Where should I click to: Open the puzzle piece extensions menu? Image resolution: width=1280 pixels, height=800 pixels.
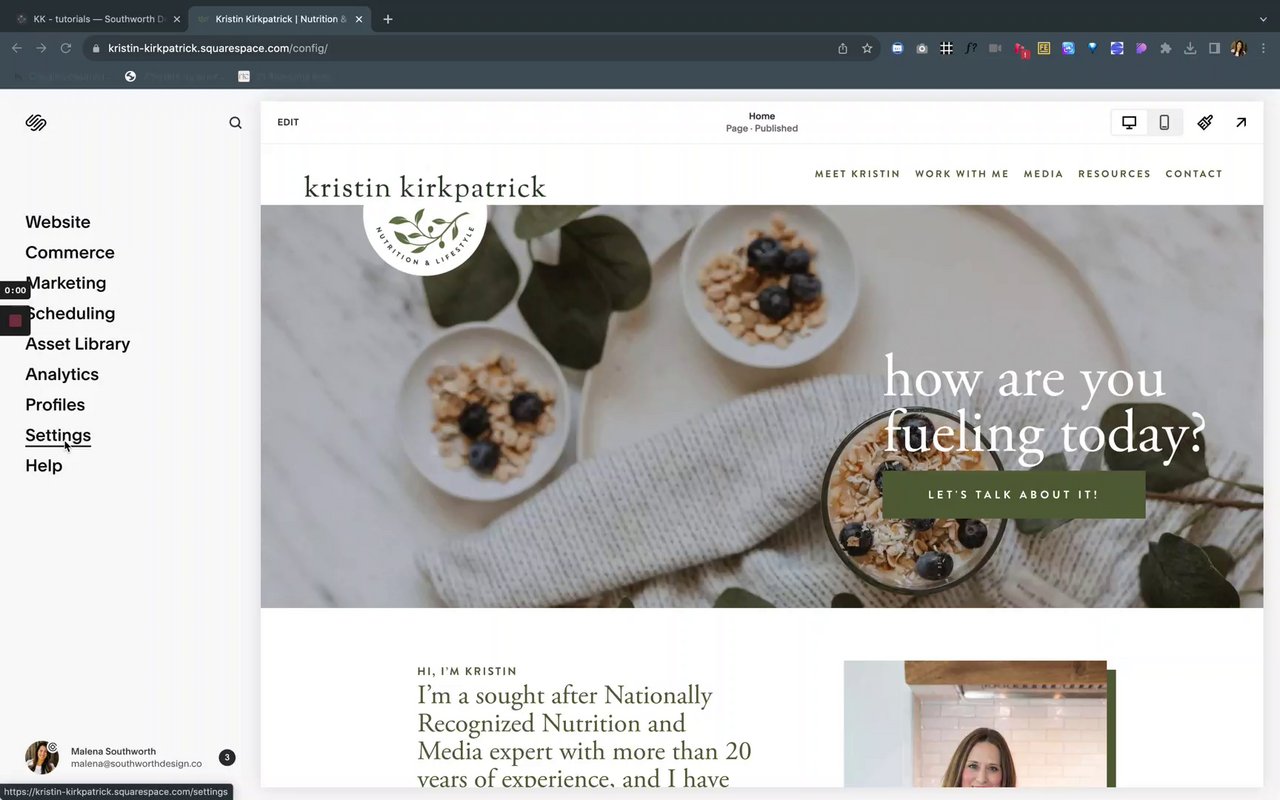(1166, 48)
